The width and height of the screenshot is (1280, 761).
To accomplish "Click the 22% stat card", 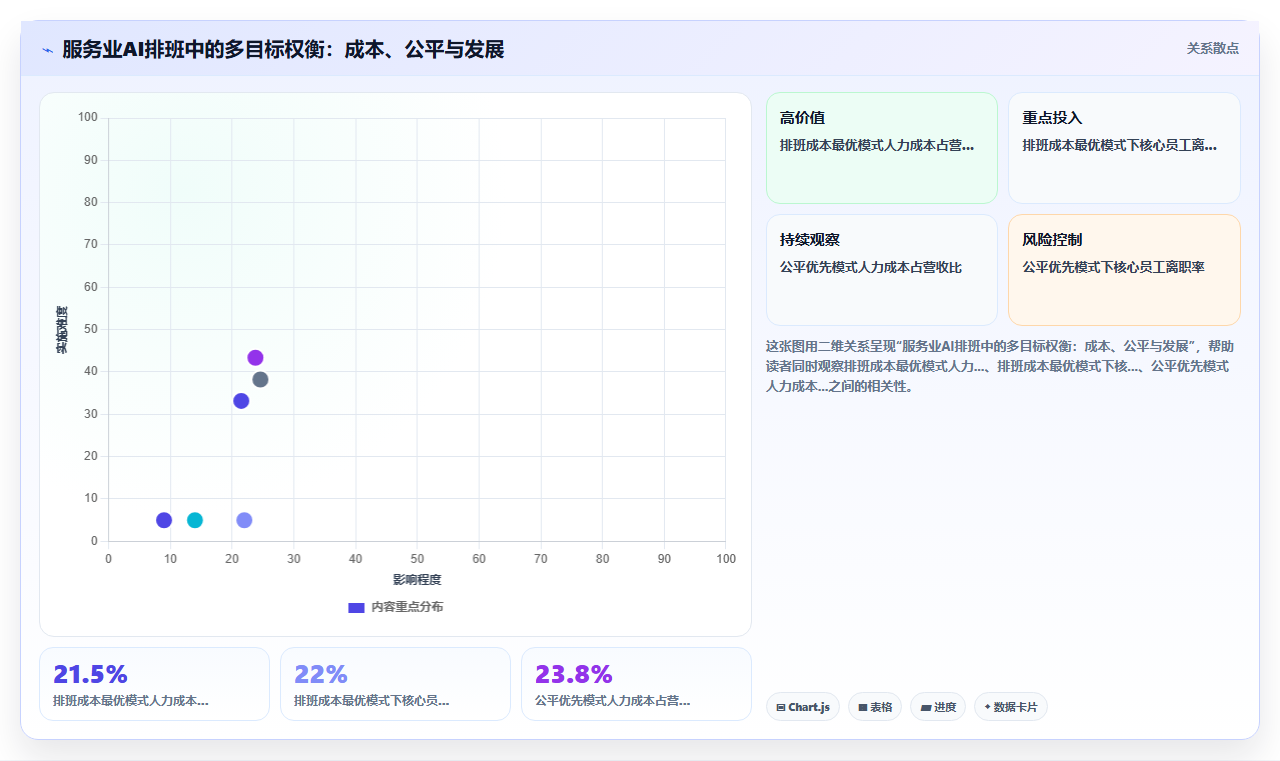I will pos(395,684).
